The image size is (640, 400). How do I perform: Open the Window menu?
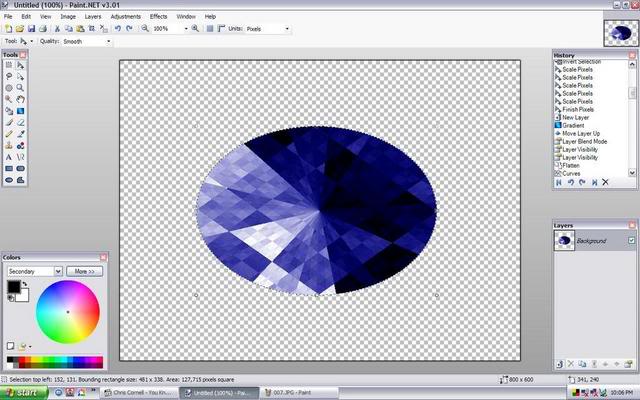186,17
